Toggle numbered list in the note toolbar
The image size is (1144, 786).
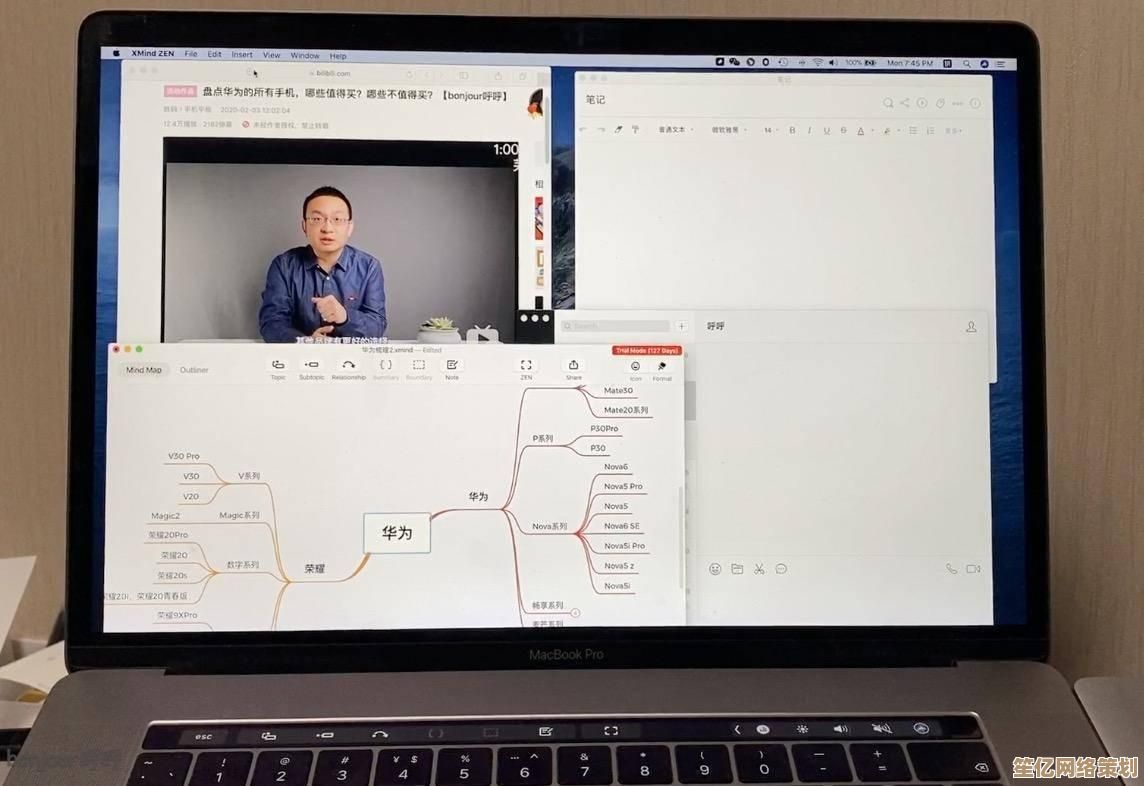coord(930,131)
